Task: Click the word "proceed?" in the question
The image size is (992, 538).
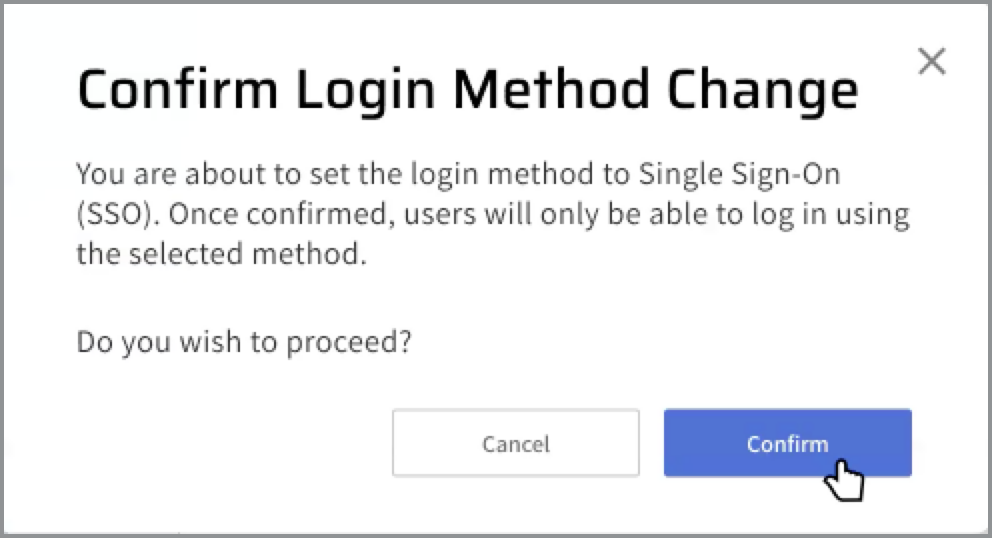Action: point(361,343)
